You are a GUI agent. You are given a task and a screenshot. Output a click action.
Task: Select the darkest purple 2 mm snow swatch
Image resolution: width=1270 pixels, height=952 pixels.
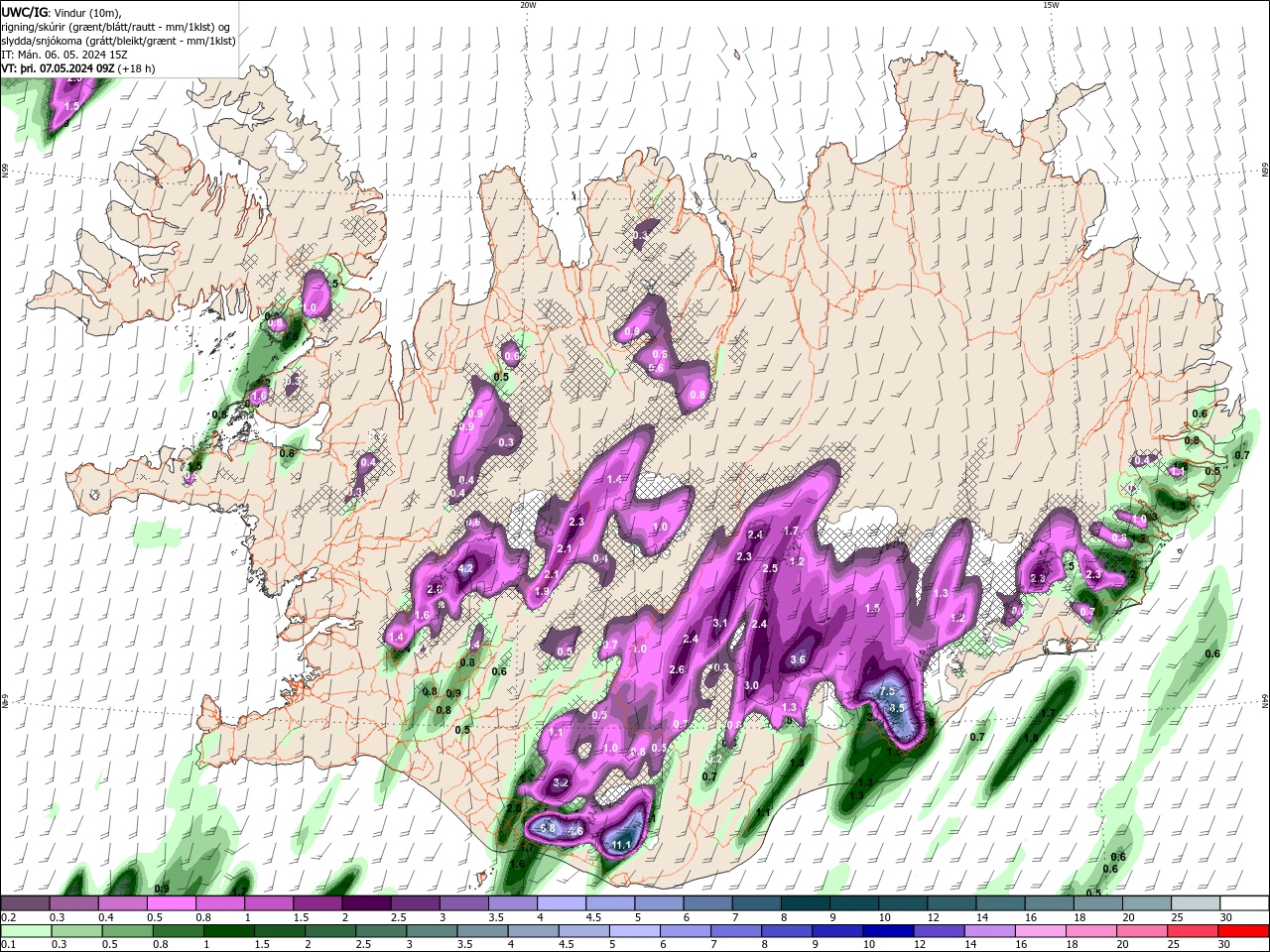pos(365,903)
